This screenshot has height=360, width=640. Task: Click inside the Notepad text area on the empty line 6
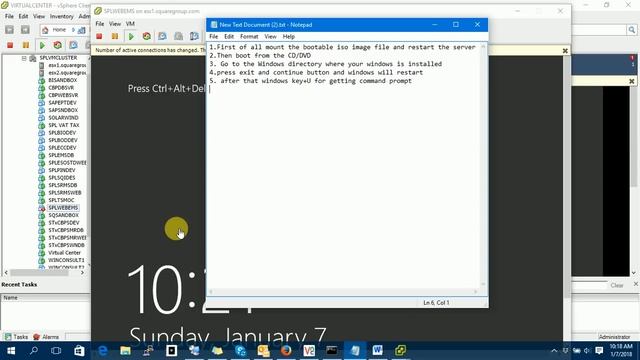point(343,89)
